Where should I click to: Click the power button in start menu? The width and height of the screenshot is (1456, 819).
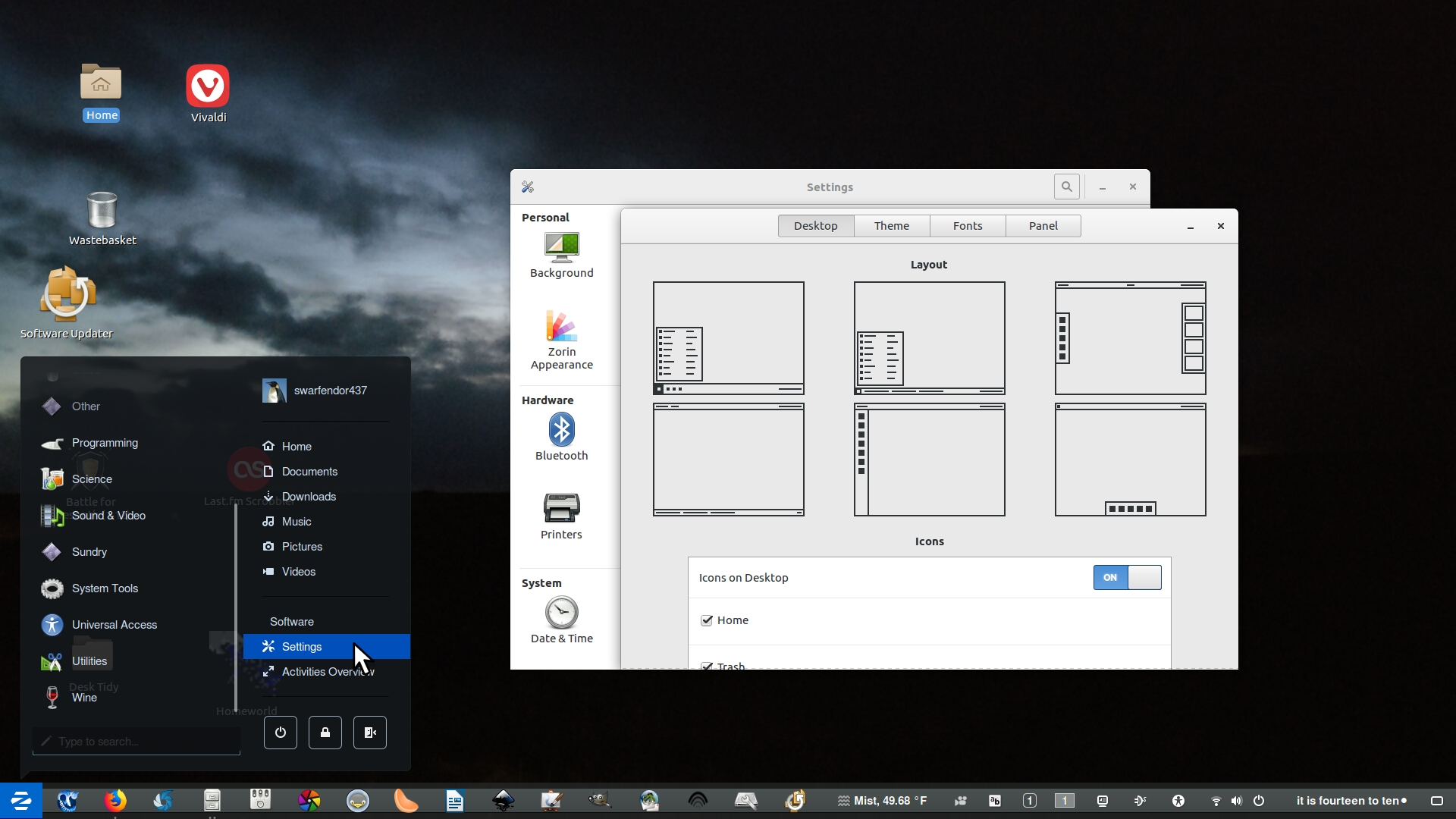[281, 733]
